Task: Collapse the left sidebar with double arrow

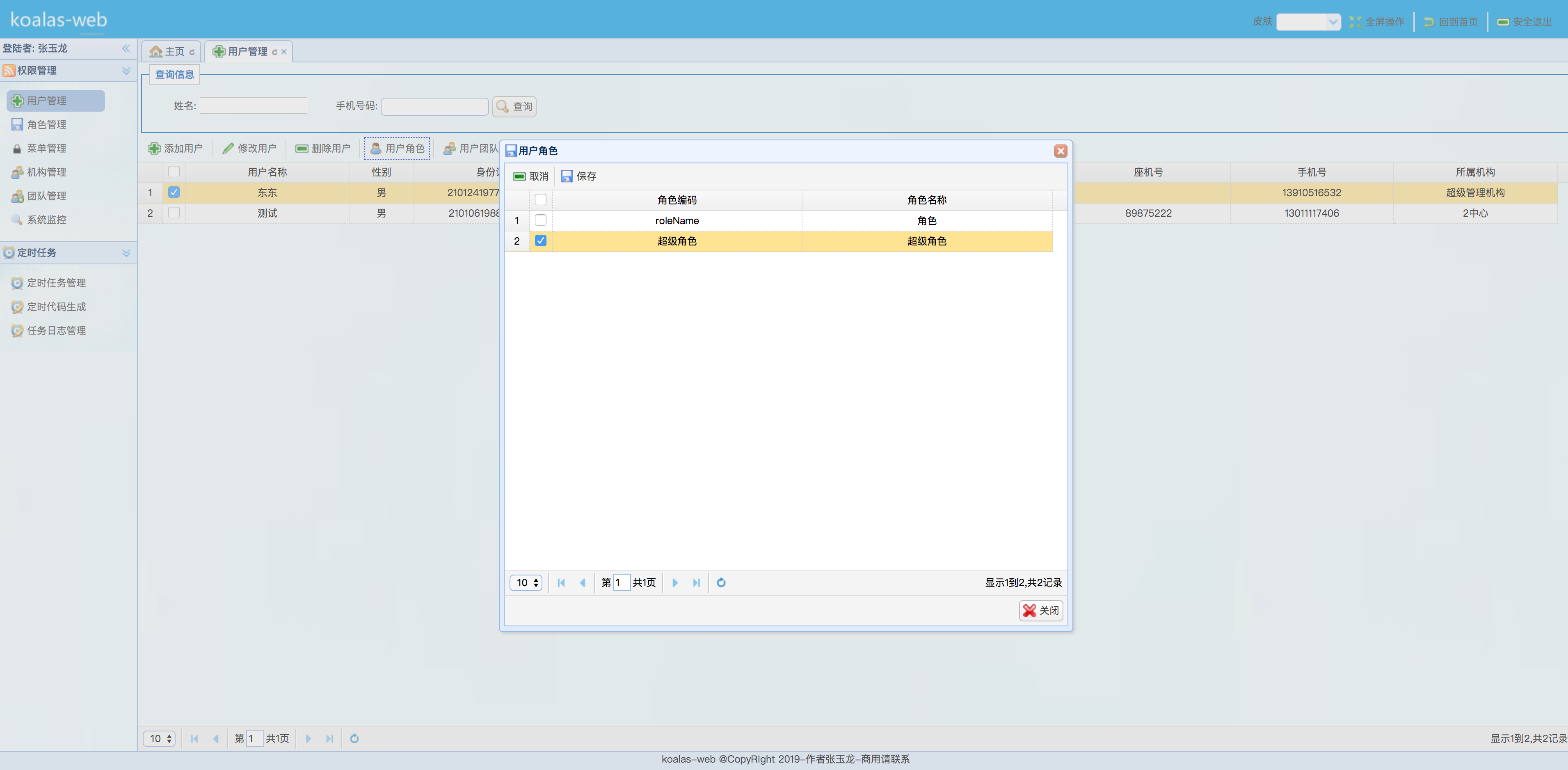Action: 126,49
